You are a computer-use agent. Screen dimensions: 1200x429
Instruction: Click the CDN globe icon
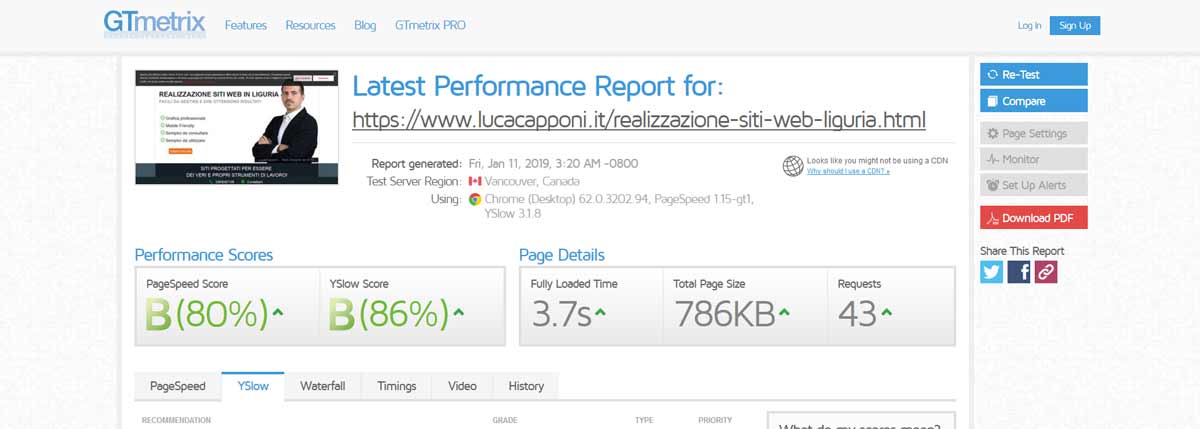[793, 166]
